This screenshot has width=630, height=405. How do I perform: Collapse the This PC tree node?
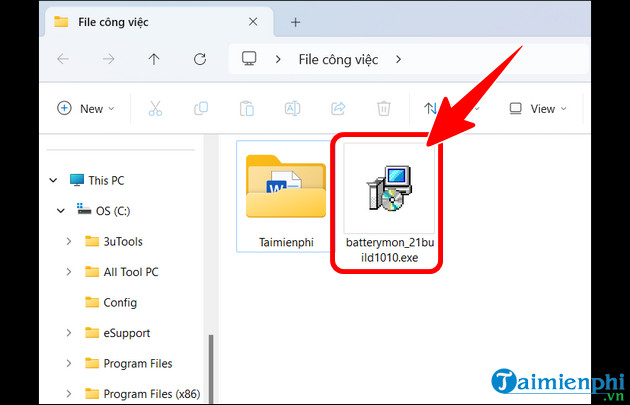click(53, 181)
